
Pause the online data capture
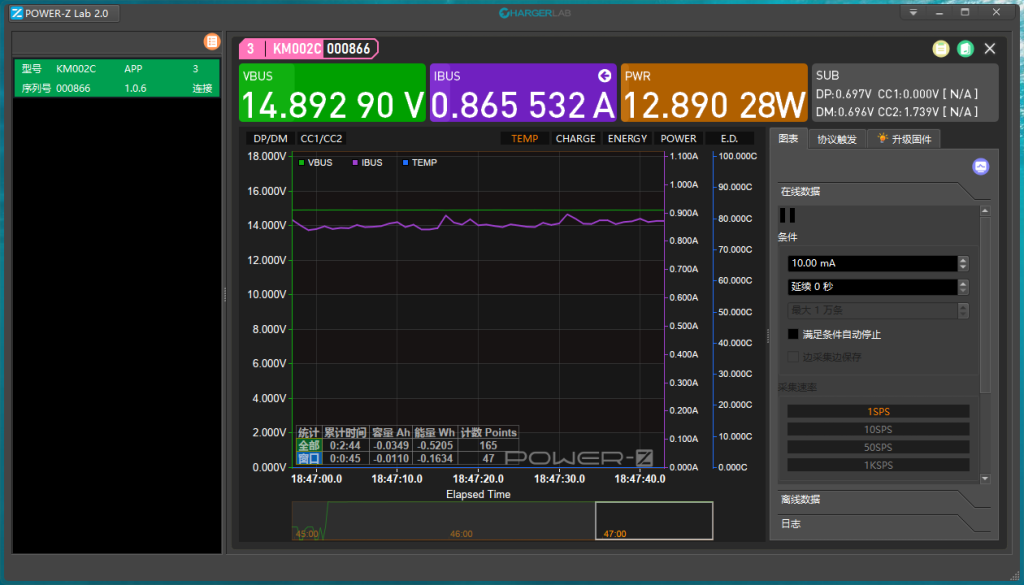coord(788,215)
